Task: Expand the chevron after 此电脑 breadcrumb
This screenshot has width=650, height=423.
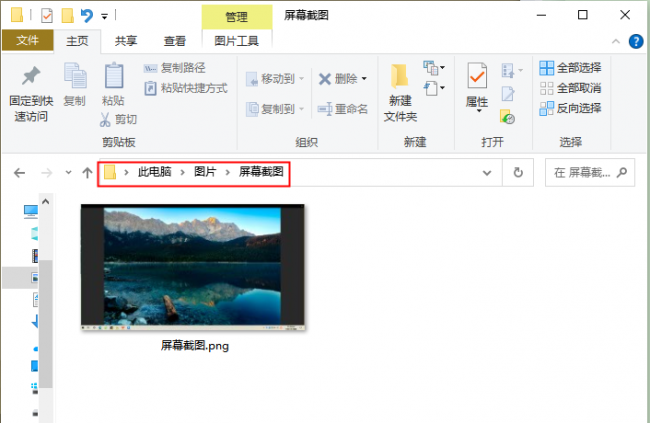Action: pyautogui.click(x=182, y=173)
